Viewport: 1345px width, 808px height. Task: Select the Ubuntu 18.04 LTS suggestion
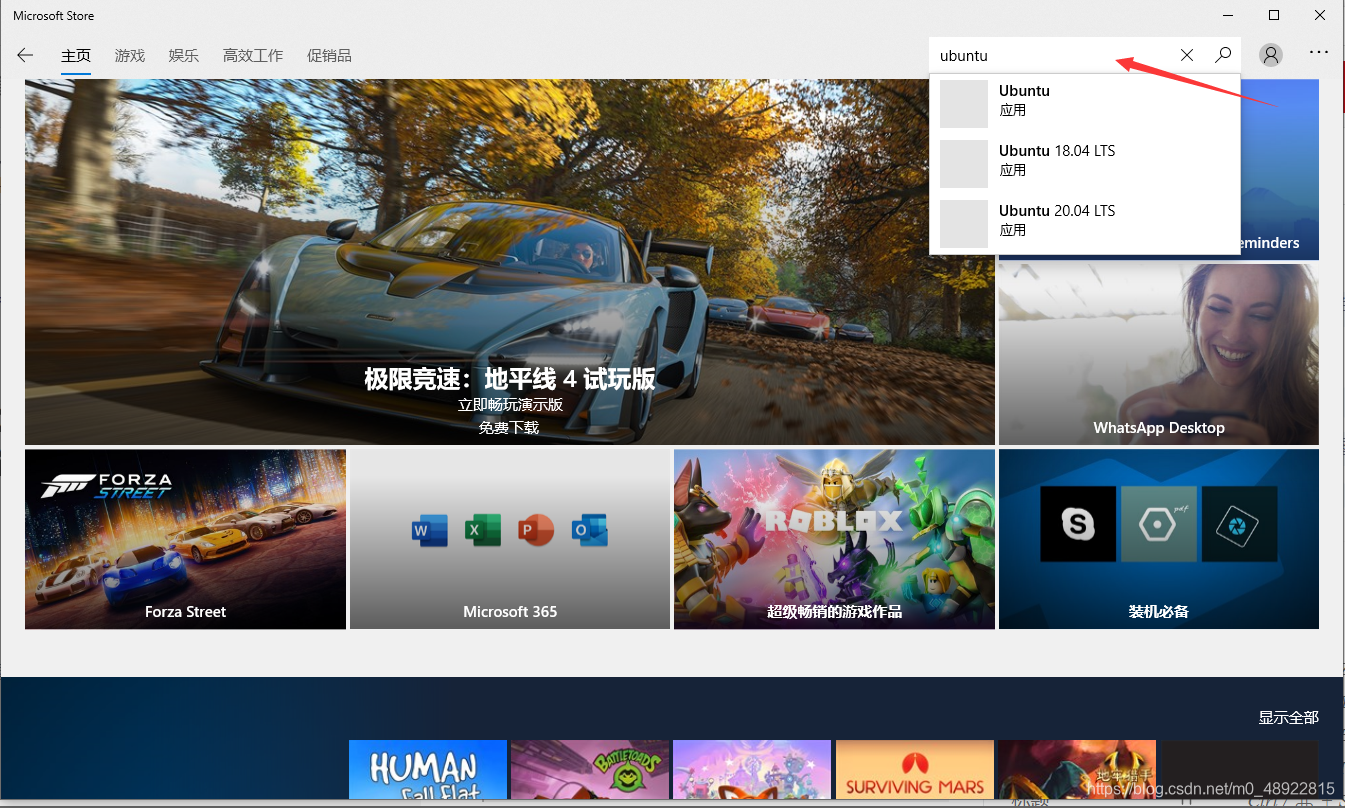[x=1085, y=164]
